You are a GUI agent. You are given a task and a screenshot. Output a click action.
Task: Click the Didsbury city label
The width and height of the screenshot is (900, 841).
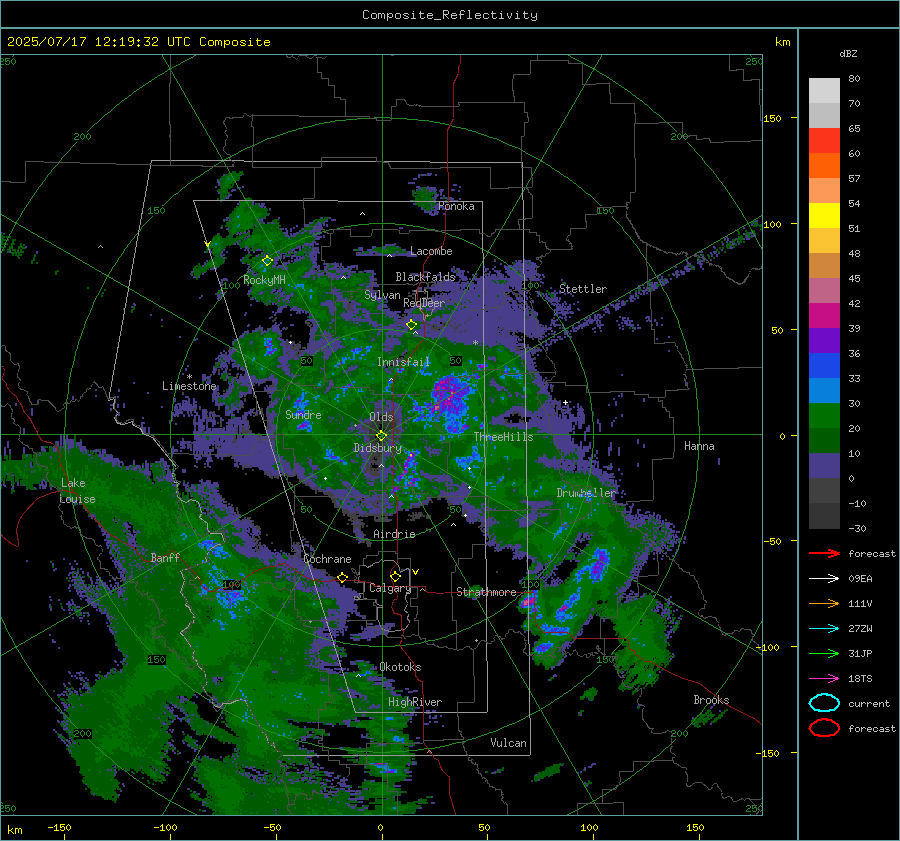click(377, 448)
